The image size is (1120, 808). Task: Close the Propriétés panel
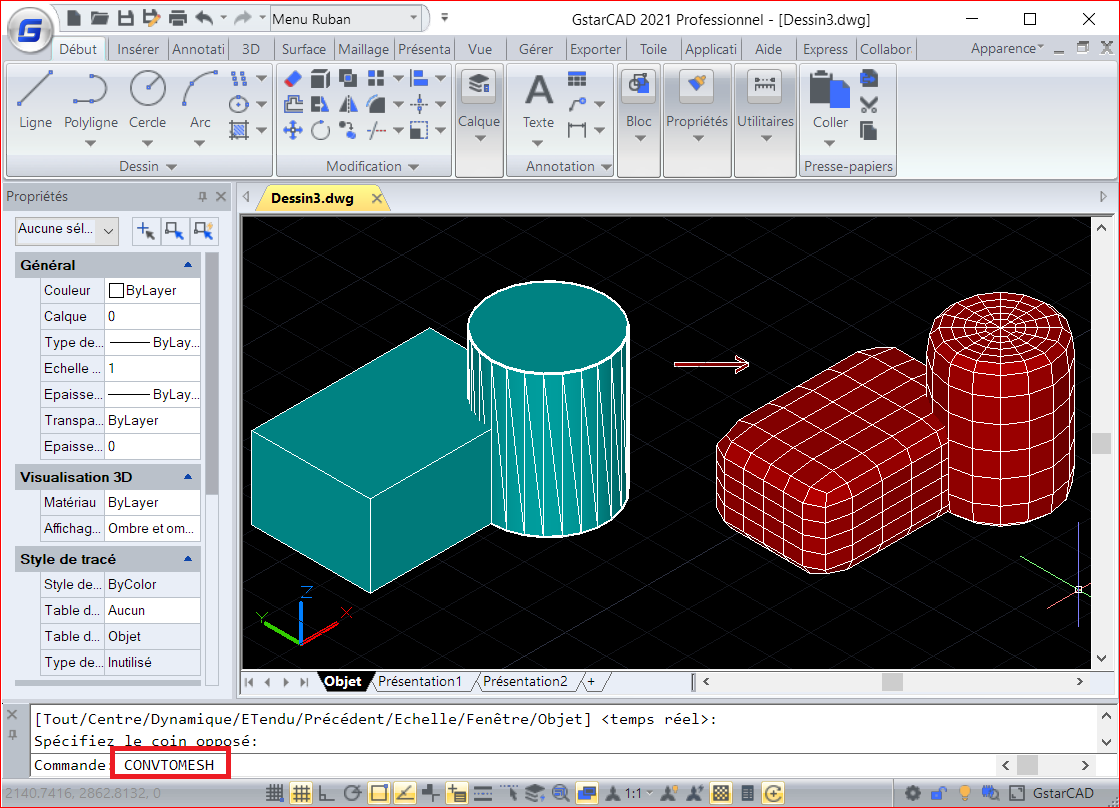point(221,196)
